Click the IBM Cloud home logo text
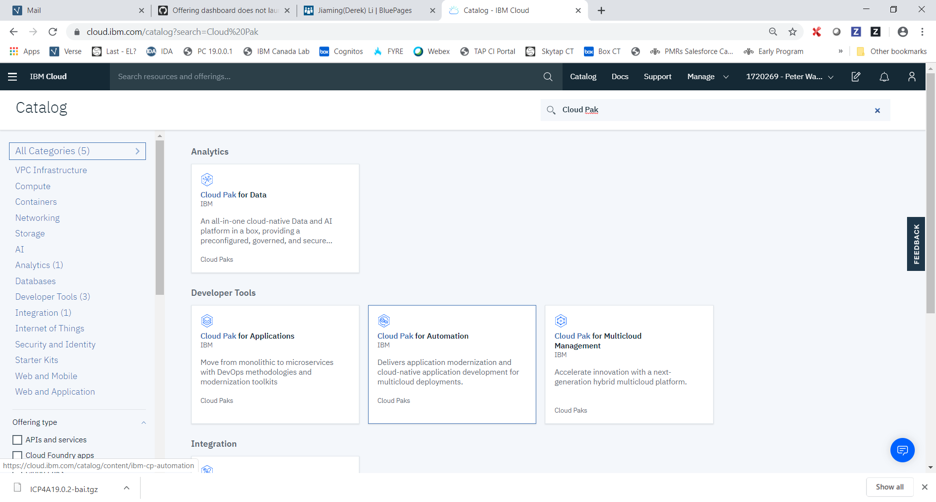Screen dimensions: 936x502 48,76
